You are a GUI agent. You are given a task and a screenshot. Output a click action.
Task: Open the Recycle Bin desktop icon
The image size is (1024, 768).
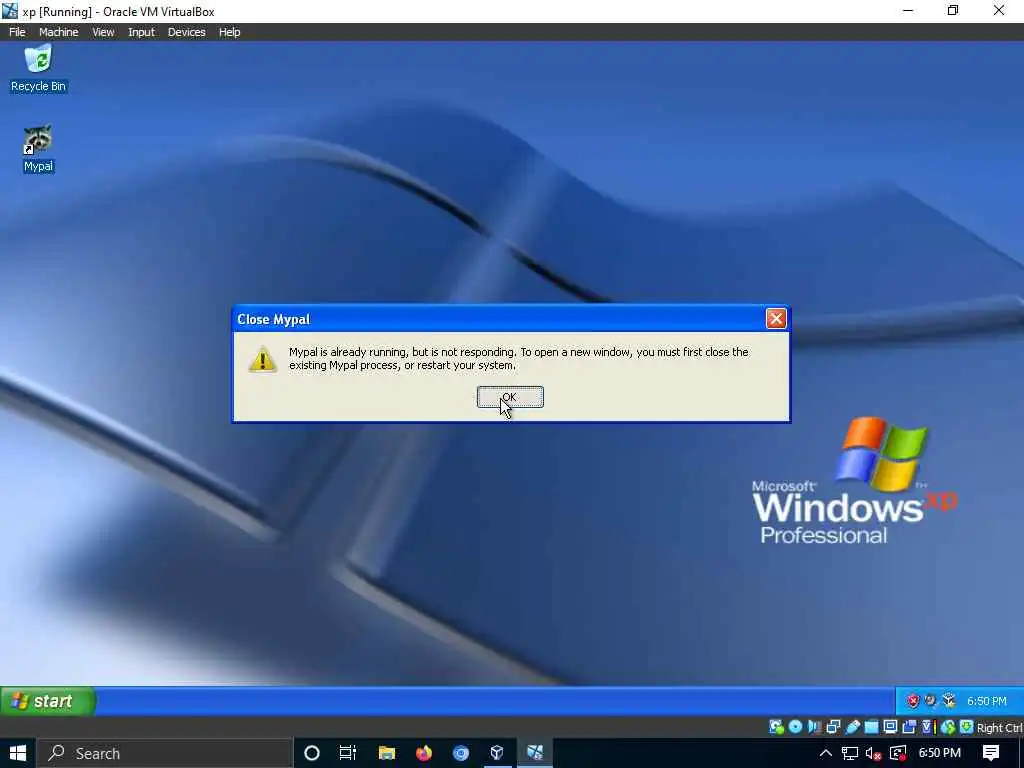(x=38, y=69)
